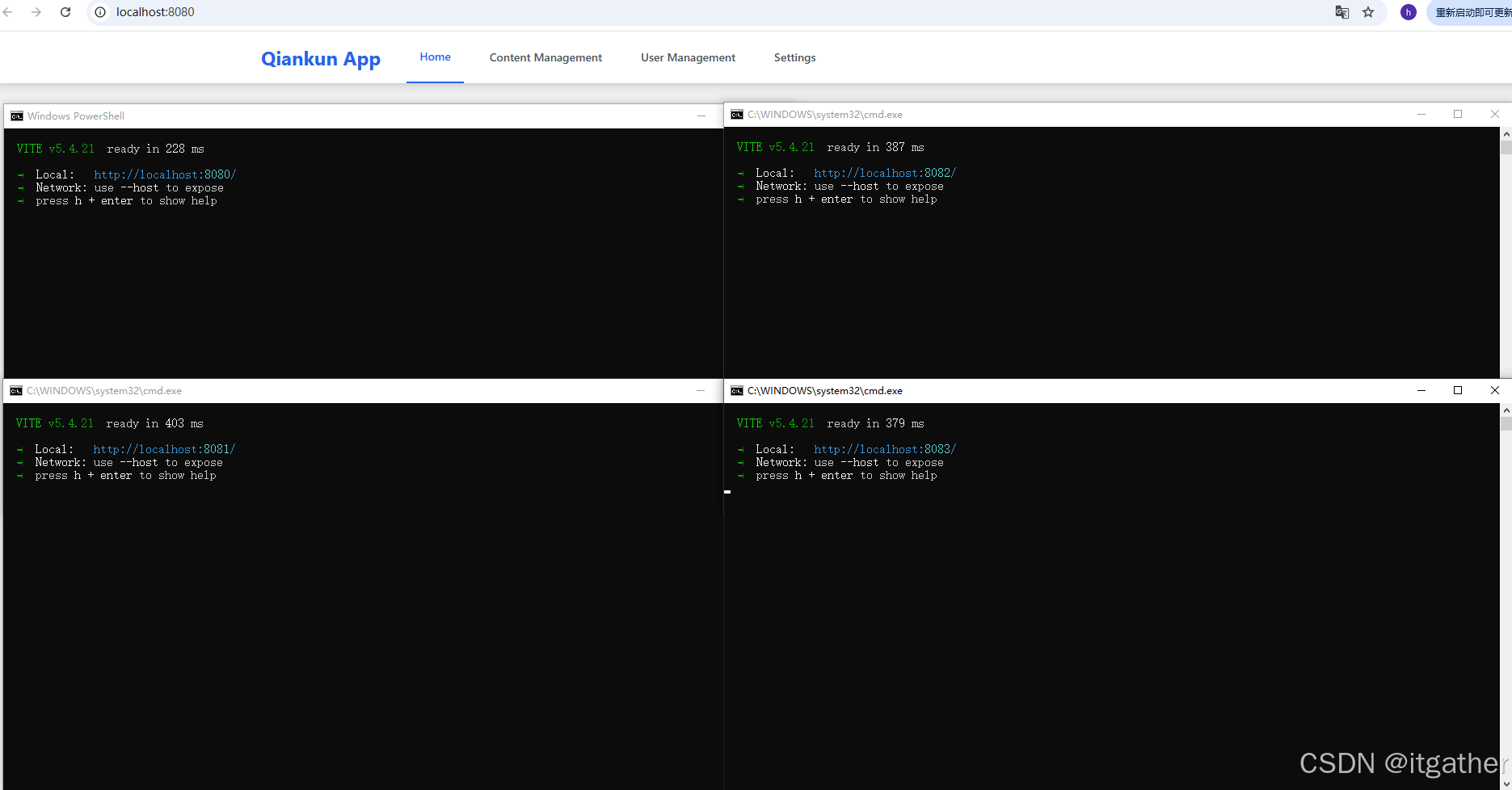Switch to the Home tab
The image size is (1512, 790).
(x=435, y=57)
